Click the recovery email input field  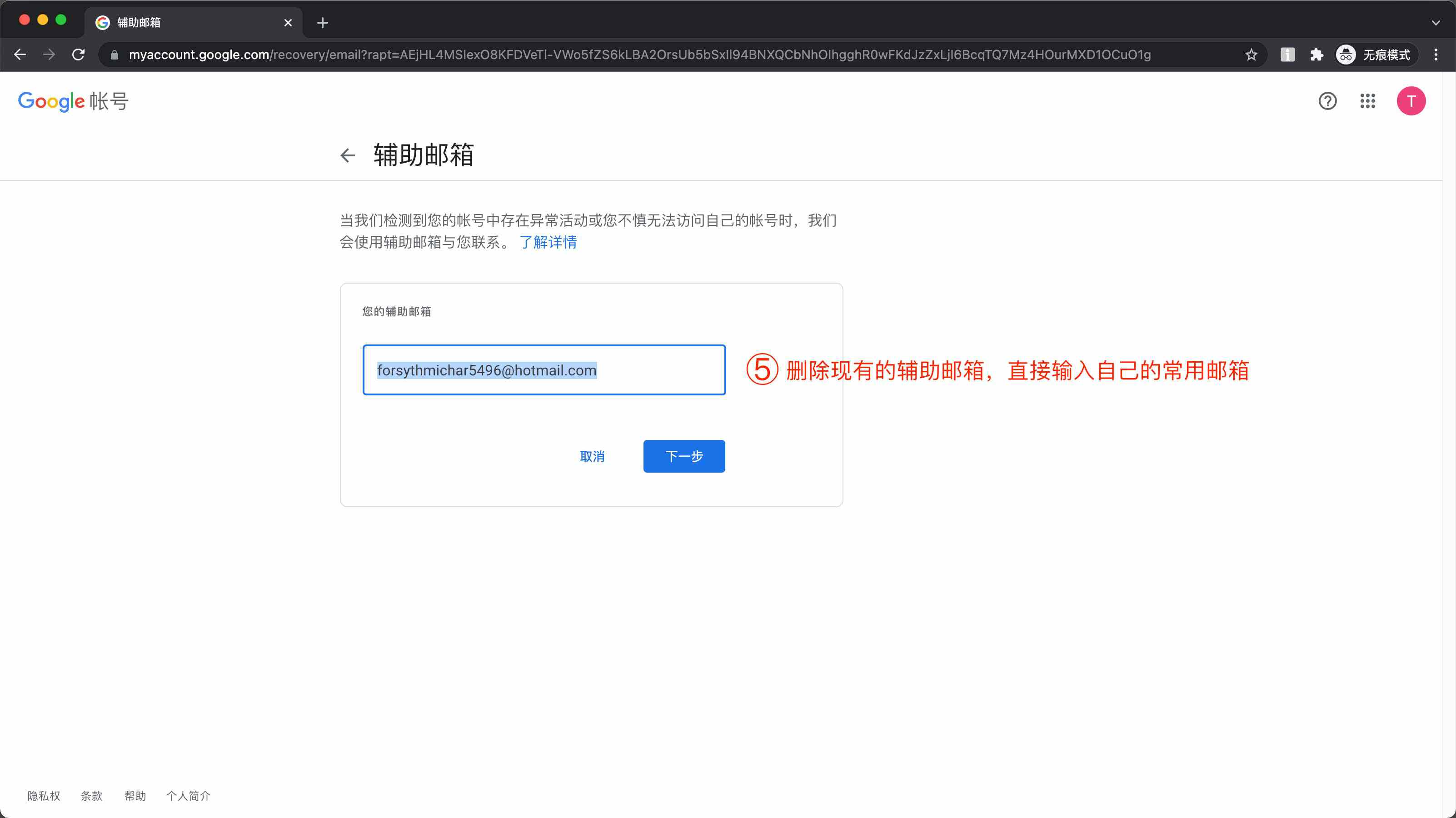(x=544, y=370)
